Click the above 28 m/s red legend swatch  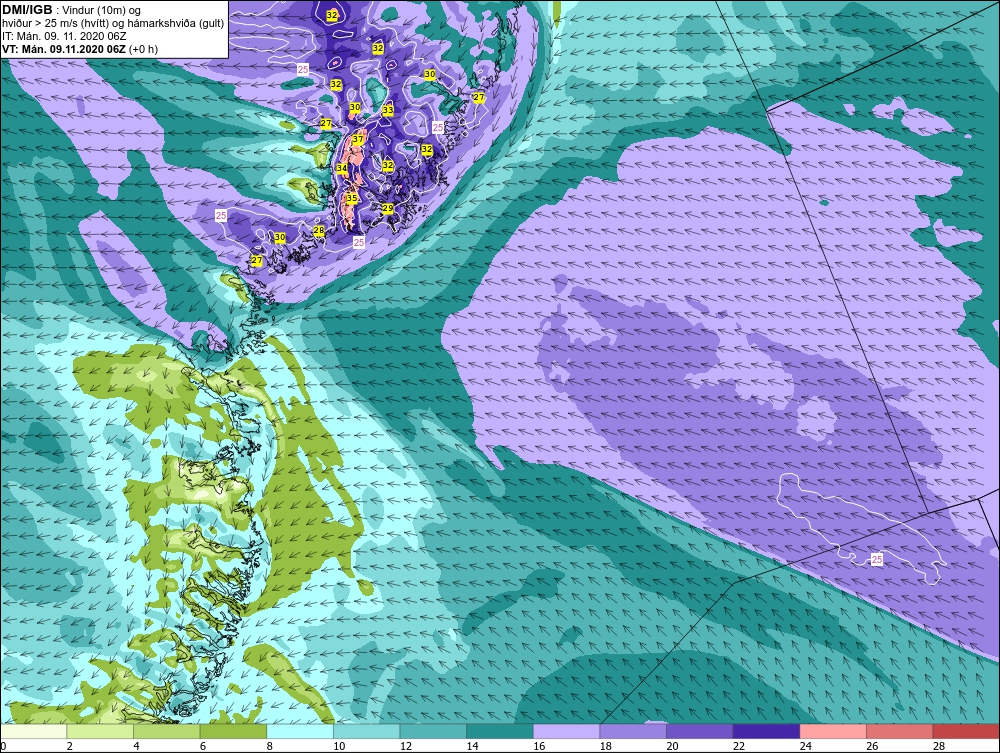966,731
